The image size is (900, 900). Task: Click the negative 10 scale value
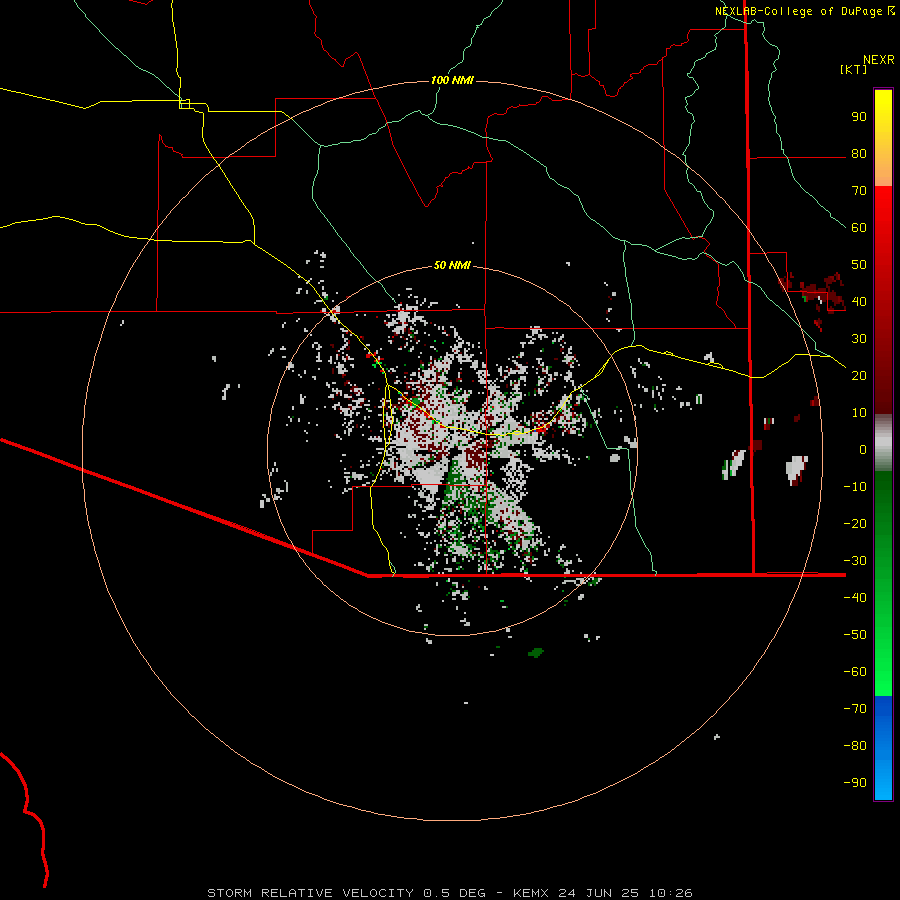pyautogui.click(x=855, y=487)
